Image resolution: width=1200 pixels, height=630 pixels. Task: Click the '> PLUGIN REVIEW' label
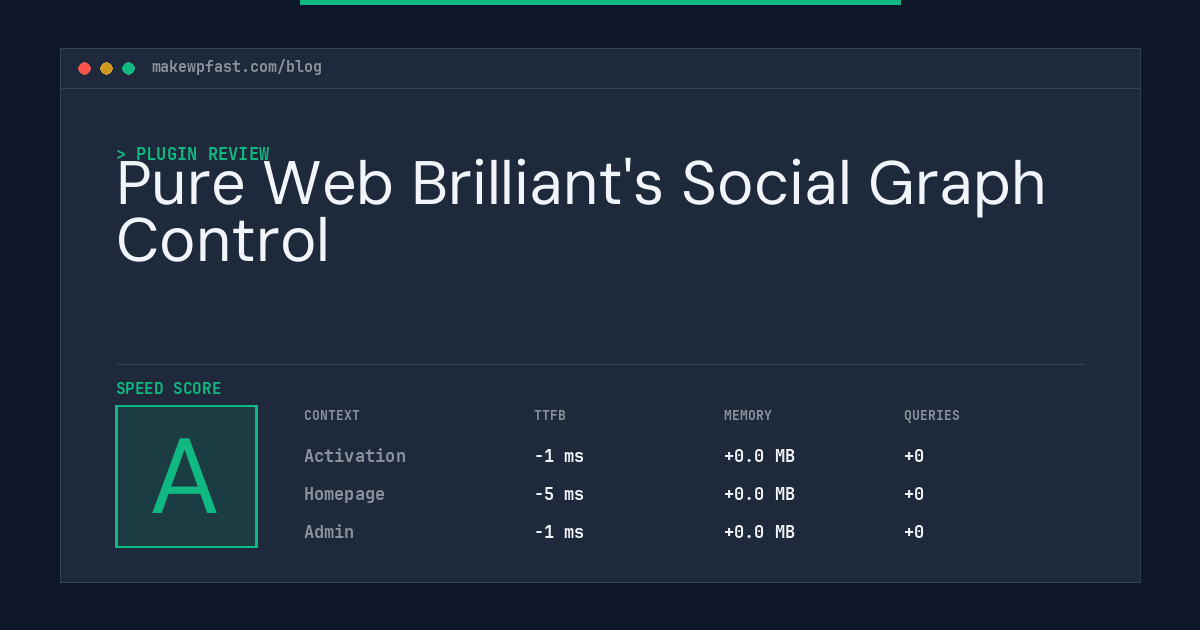point(193,154)
